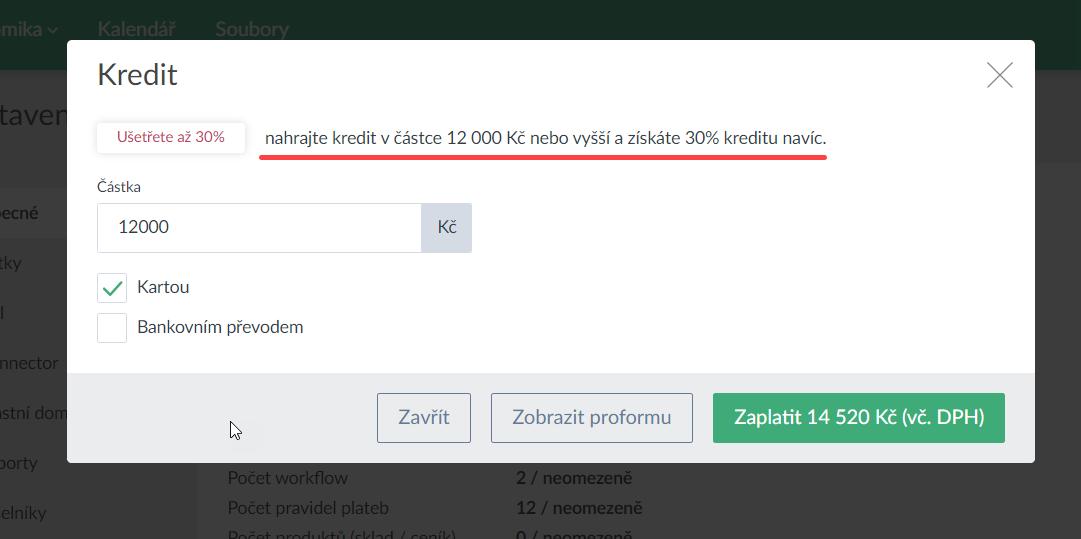Select the sidebar item ending in 'nnector'
The image size is (1081, 539).
tap(30, 363)
